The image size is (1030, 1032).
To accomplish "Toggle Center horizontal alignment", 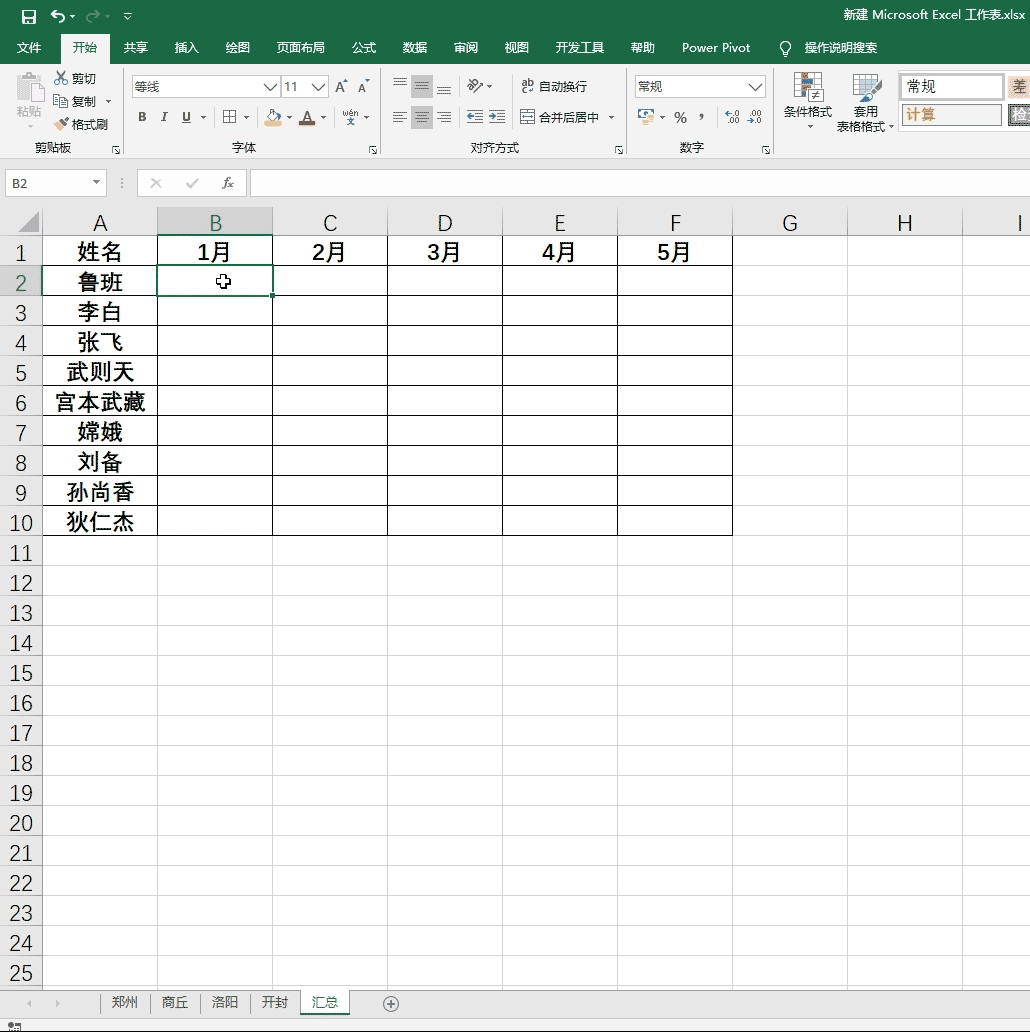I will tap(422, 117).
